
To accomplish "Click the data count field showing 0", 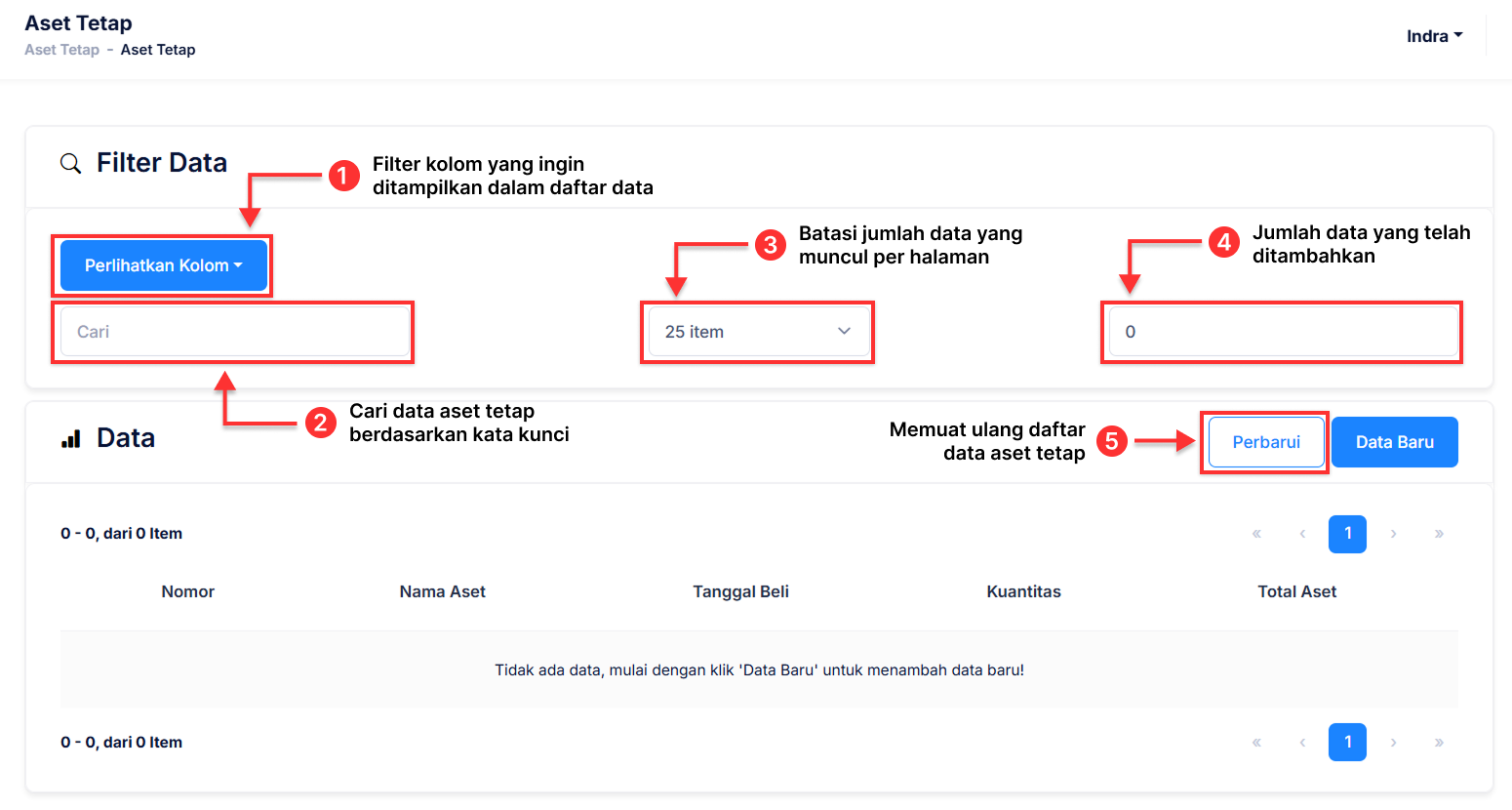I will (x=1282, y=332).
